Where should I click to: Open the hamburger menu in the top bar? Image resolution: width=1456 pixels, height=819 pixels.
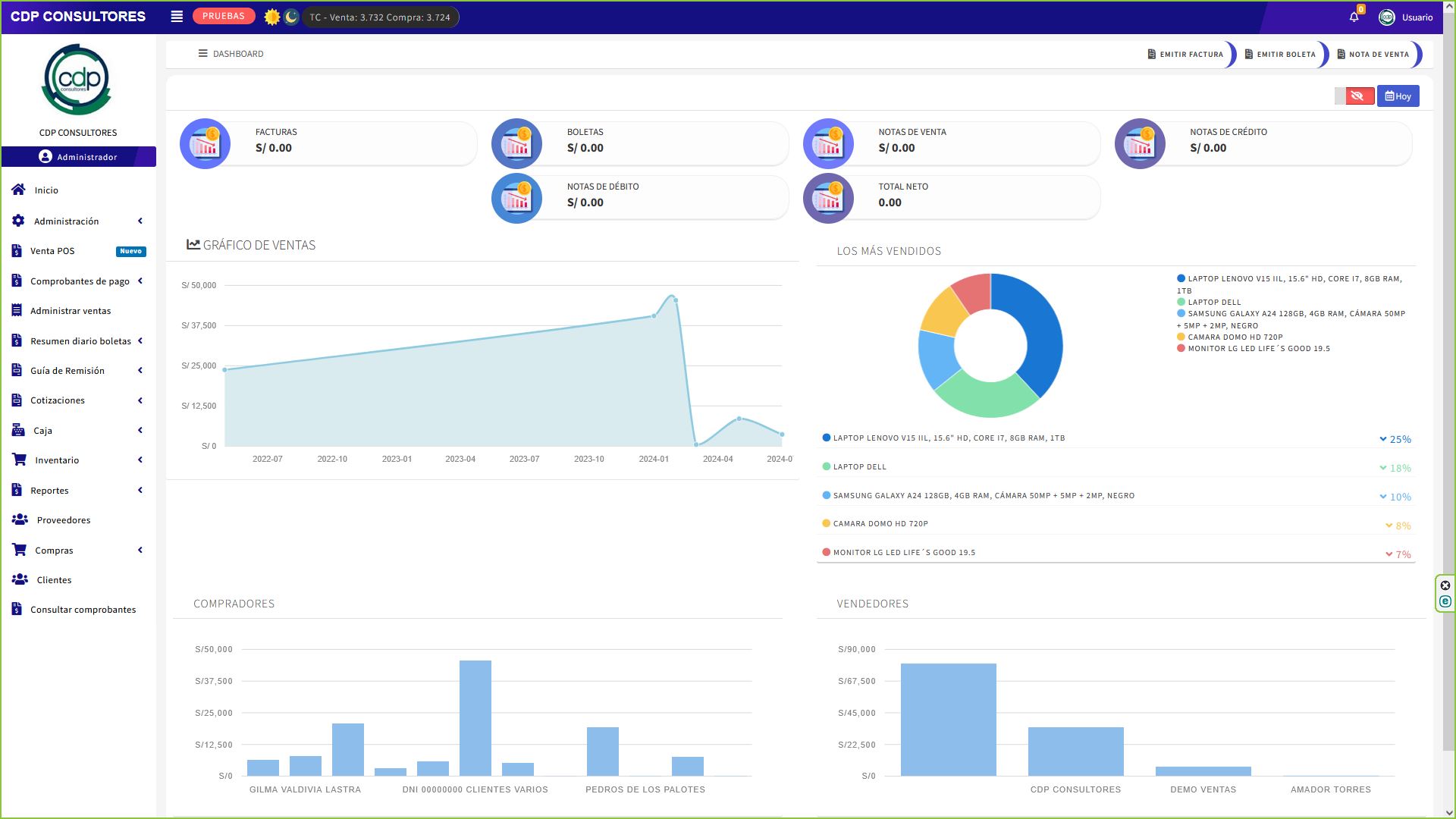tap(176, 15)
